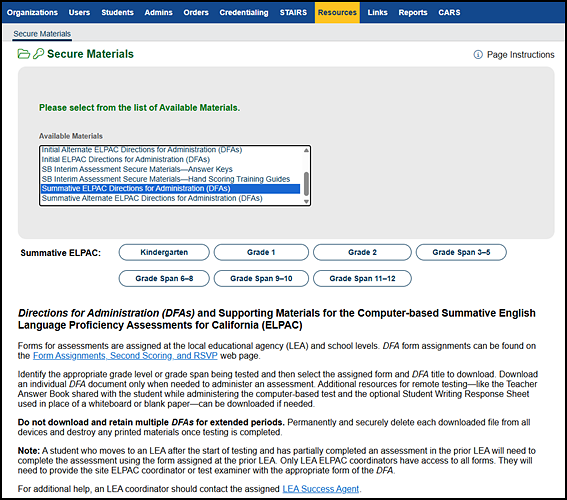Screen dimensions: 567x500
Task: Choose the Kindergarten button
Action: (x=164, y=252)
